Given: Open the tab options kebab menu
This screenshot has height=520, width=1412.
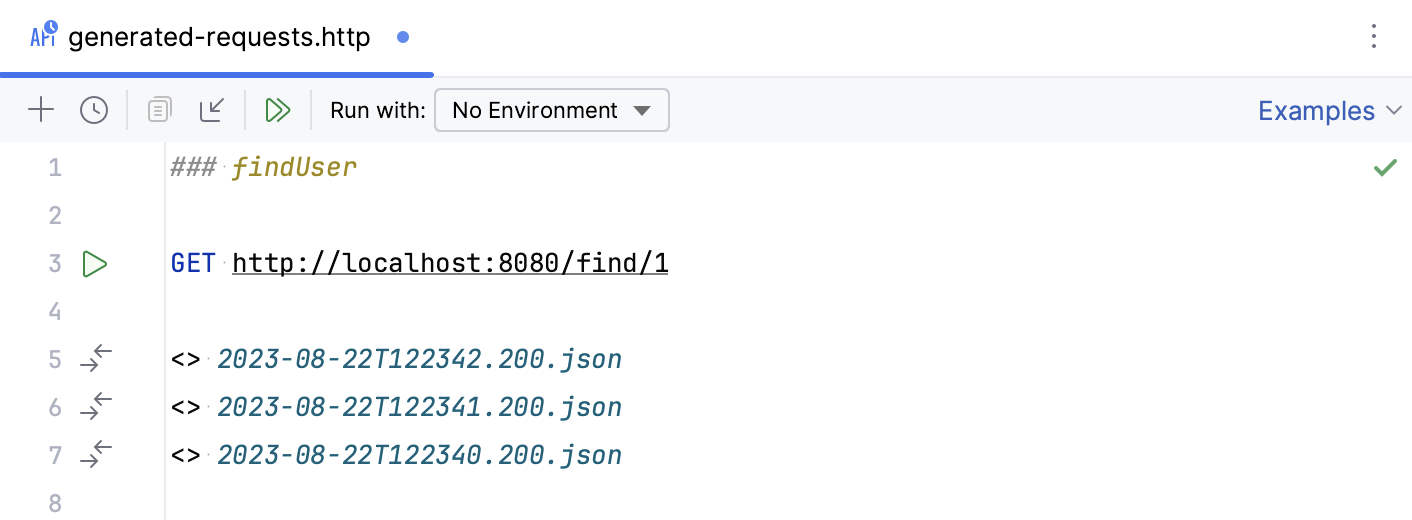Looking at the screenshot, I should (x=1374, y=38).
